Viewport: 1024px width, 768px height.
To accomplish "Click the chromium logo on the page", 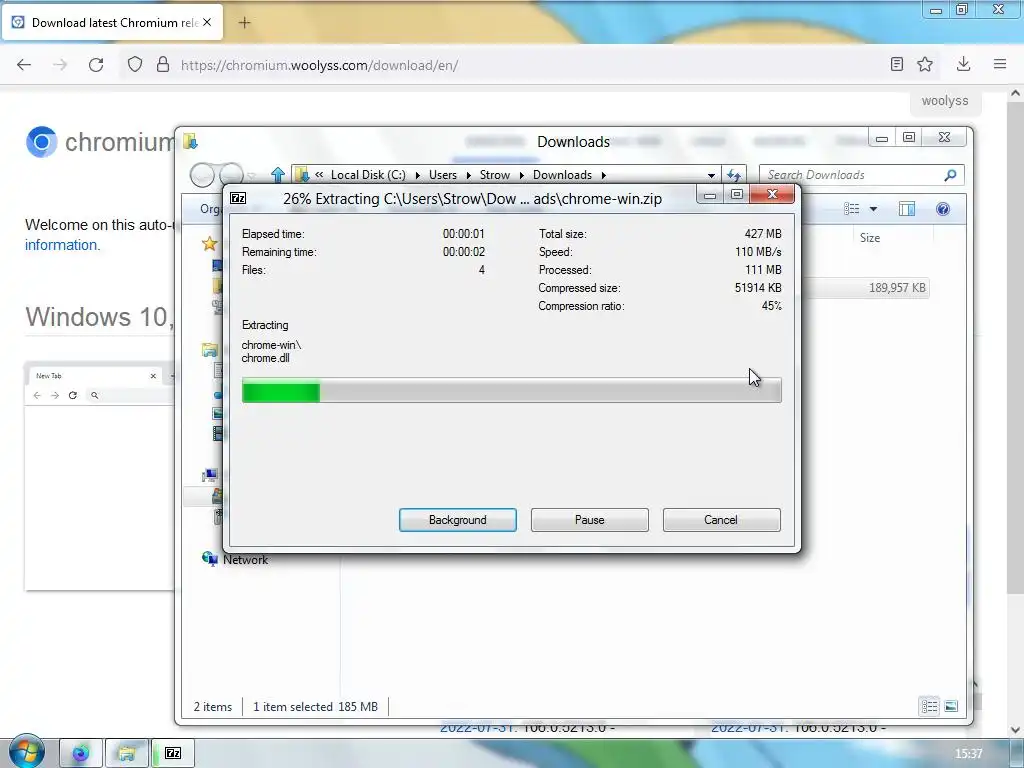I will 41,142.
